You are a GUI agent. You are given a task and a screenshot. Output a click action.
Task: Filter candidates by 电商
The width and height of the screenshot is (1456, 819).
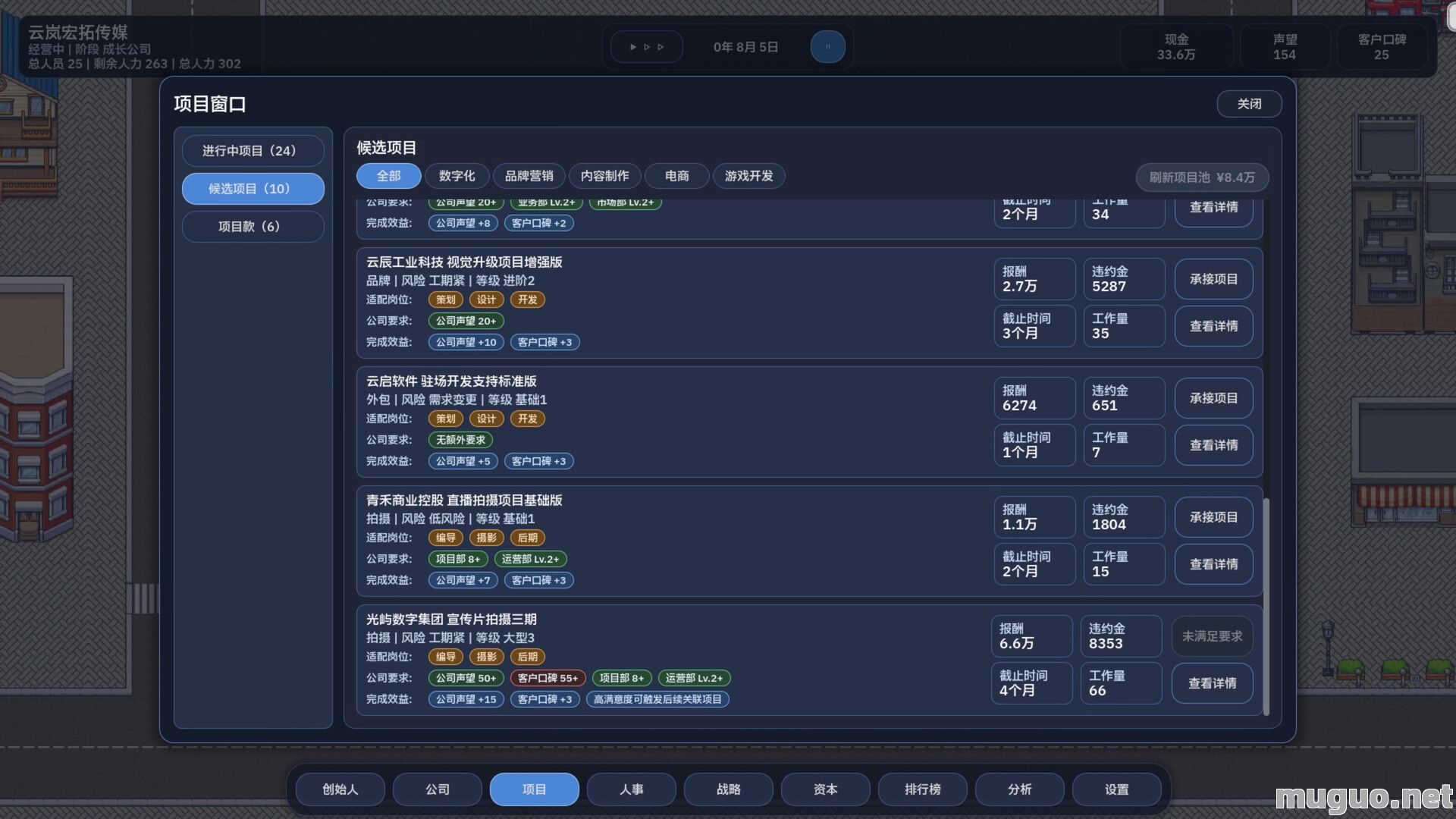point(676,176)
